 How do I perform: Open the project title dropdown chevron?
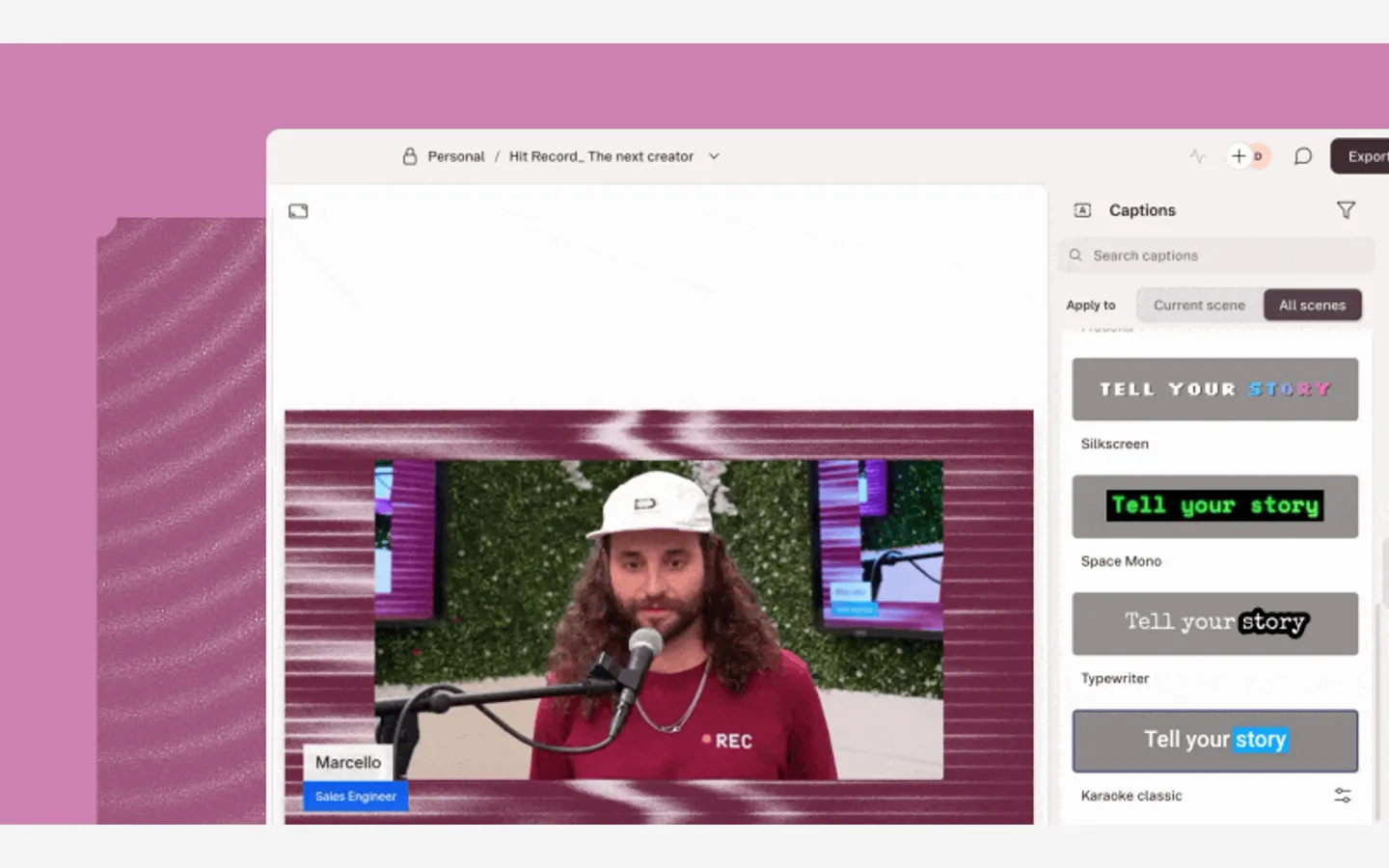coord(714,156)
